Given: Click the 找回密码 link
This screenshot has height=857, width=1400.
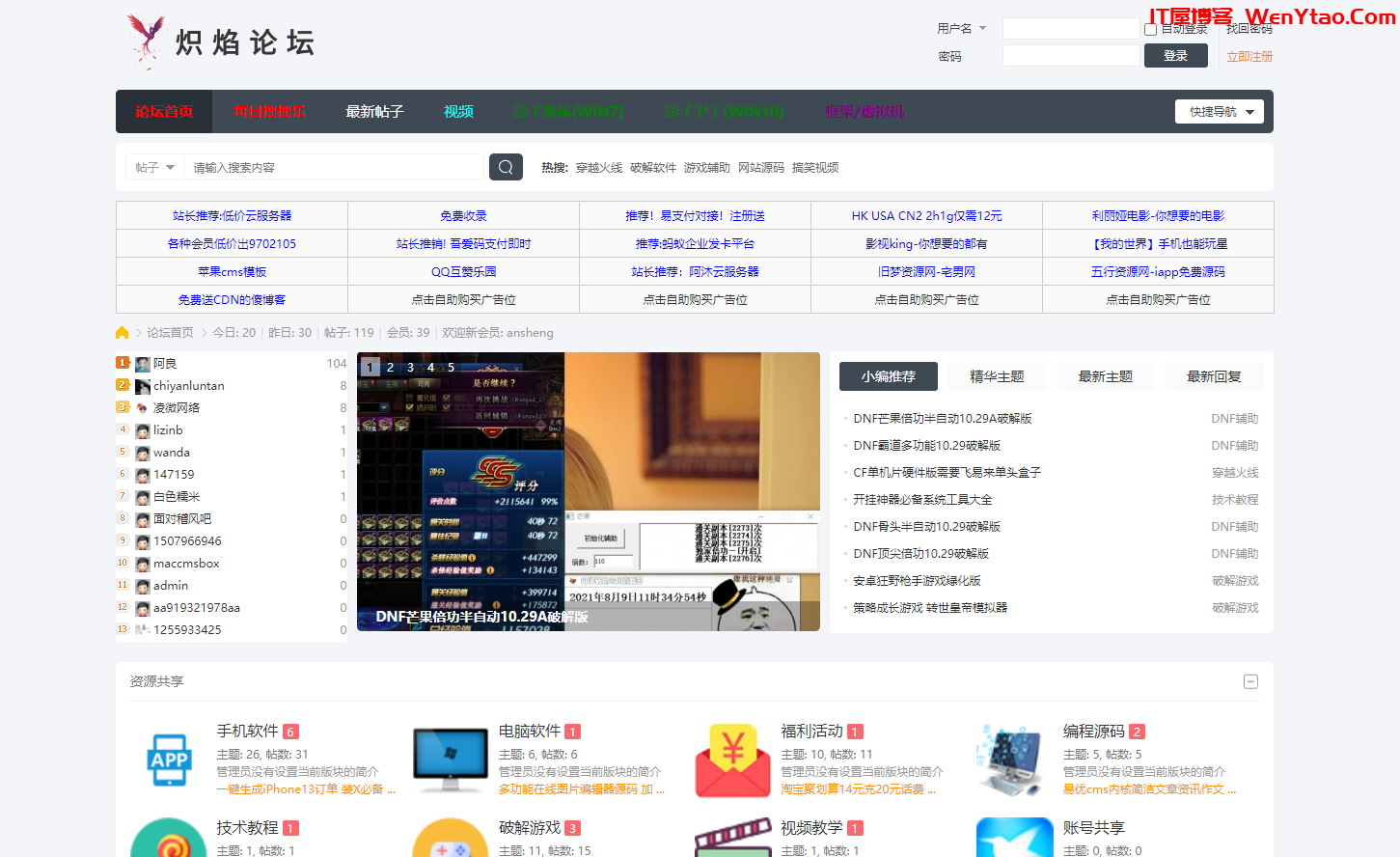Looking at the screenshot, I should click(x=1249, y=29).
